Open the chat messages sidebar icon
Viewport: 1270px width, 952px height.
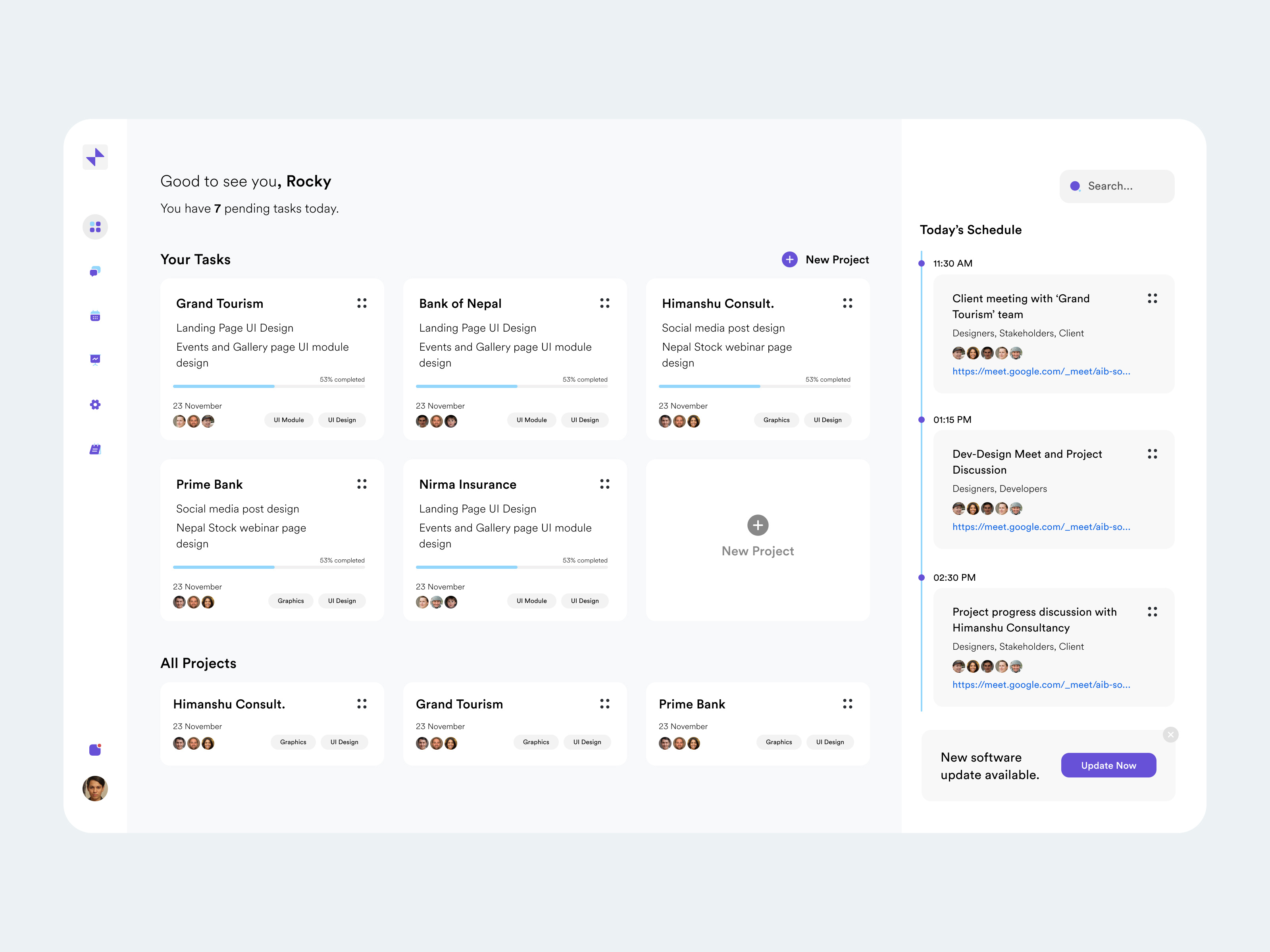95,271
